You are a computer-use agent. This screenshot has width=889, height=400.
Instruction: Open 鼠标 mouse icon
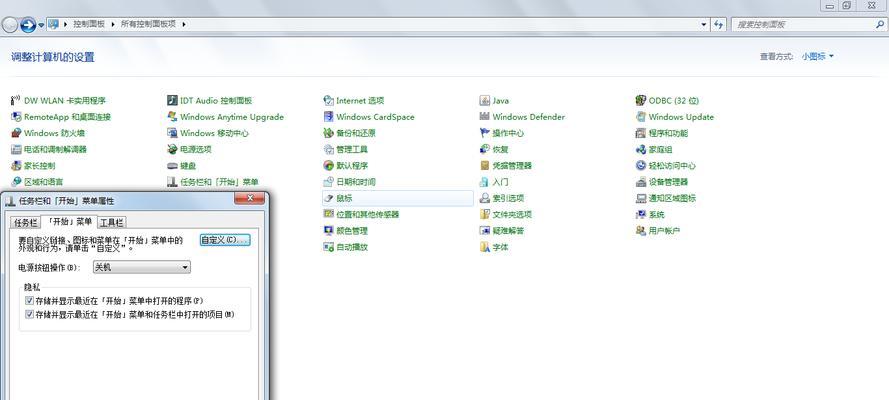click(x=328, y=199)
